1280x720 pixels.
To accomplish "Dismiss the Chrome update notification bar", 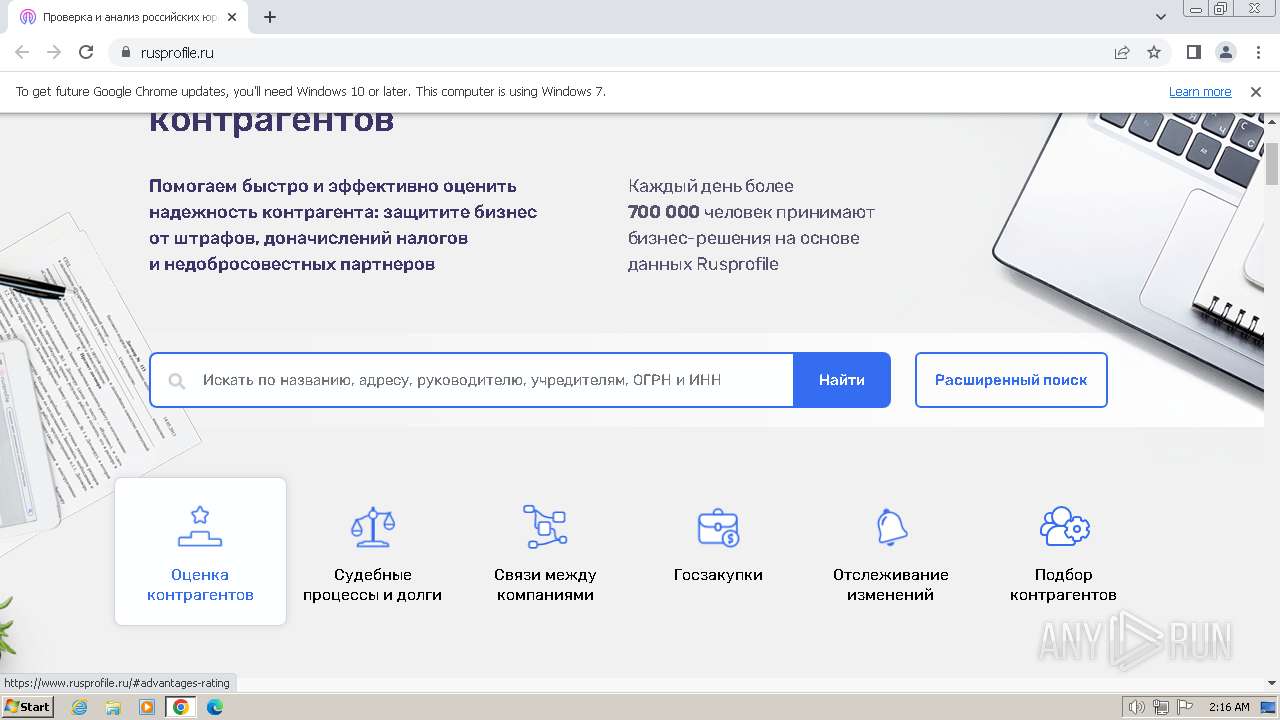I will pyautogui.click(x=1256, y=92).
